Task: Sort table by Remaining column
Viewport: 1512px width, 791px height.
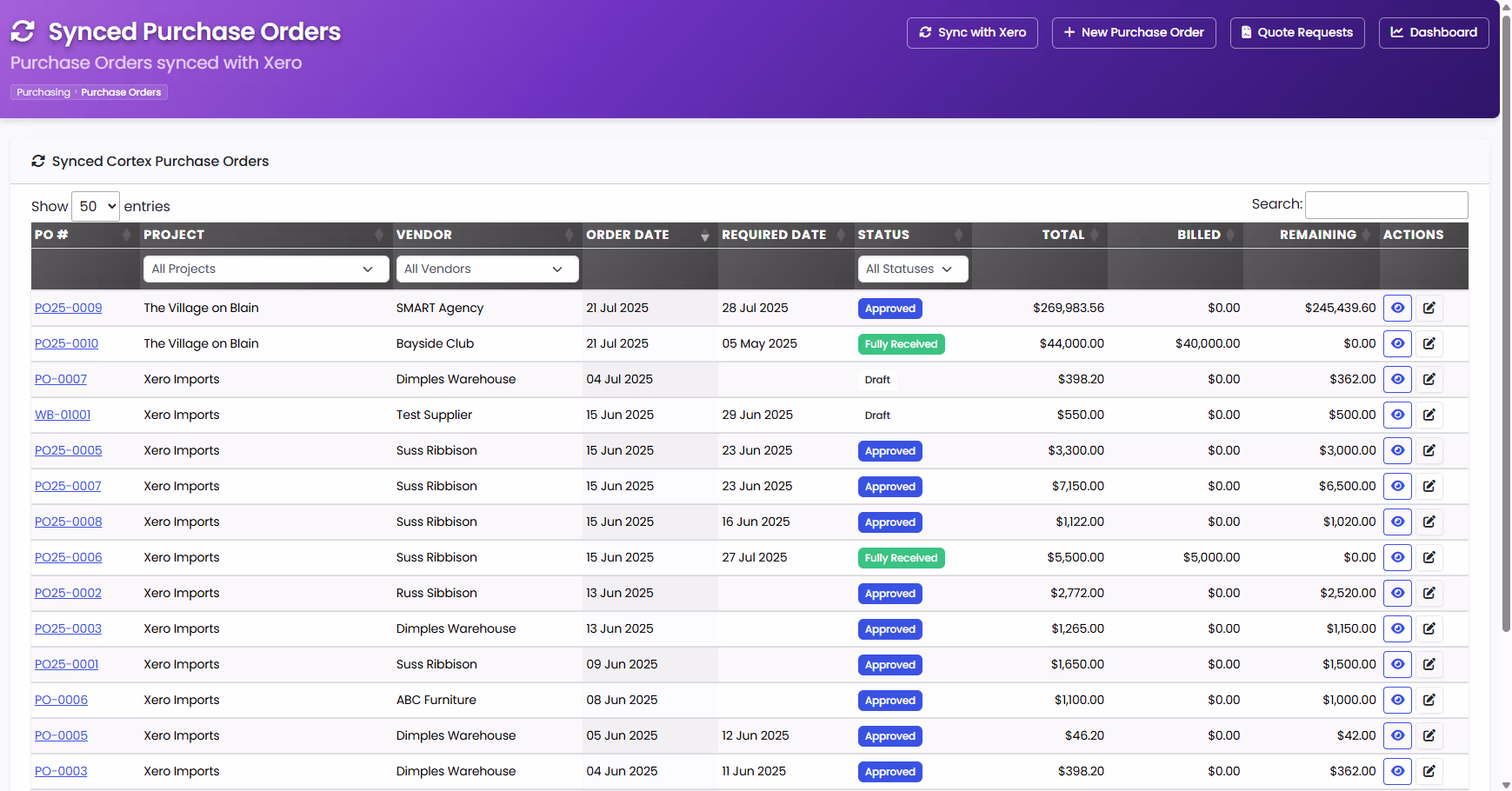Action: coord(1311,235)
